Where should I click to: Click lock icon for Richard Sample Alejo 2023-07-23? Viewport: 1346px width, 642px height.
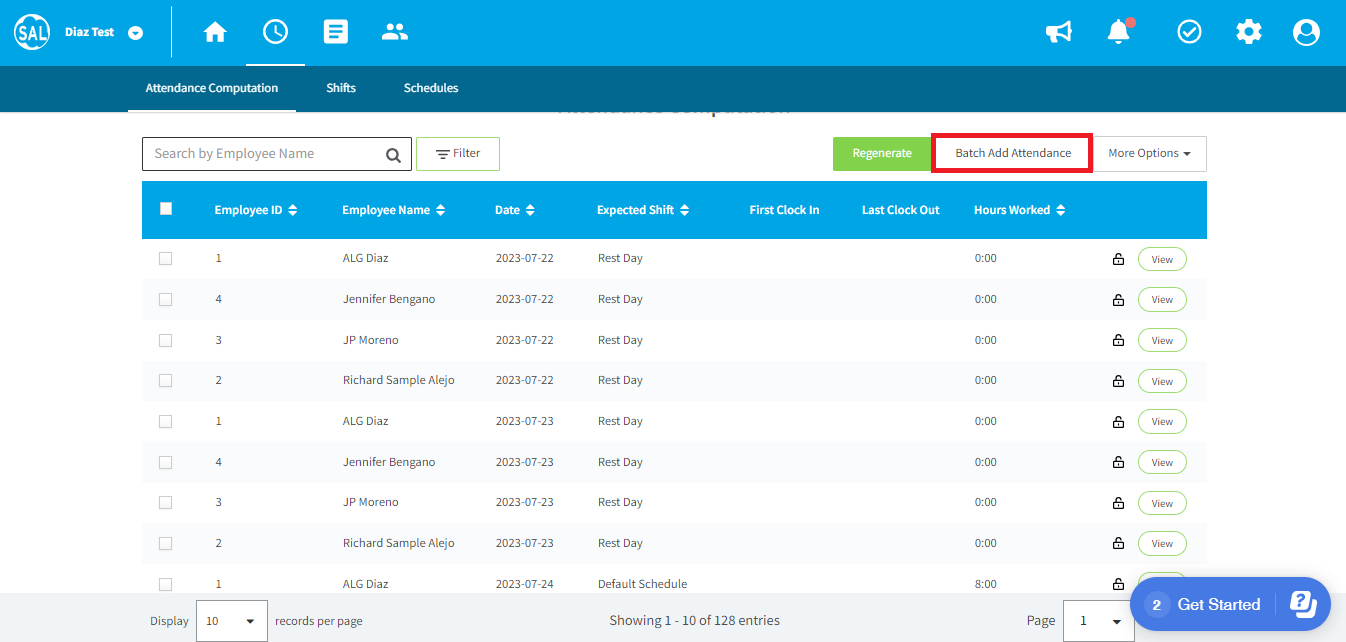point(1118,544)
